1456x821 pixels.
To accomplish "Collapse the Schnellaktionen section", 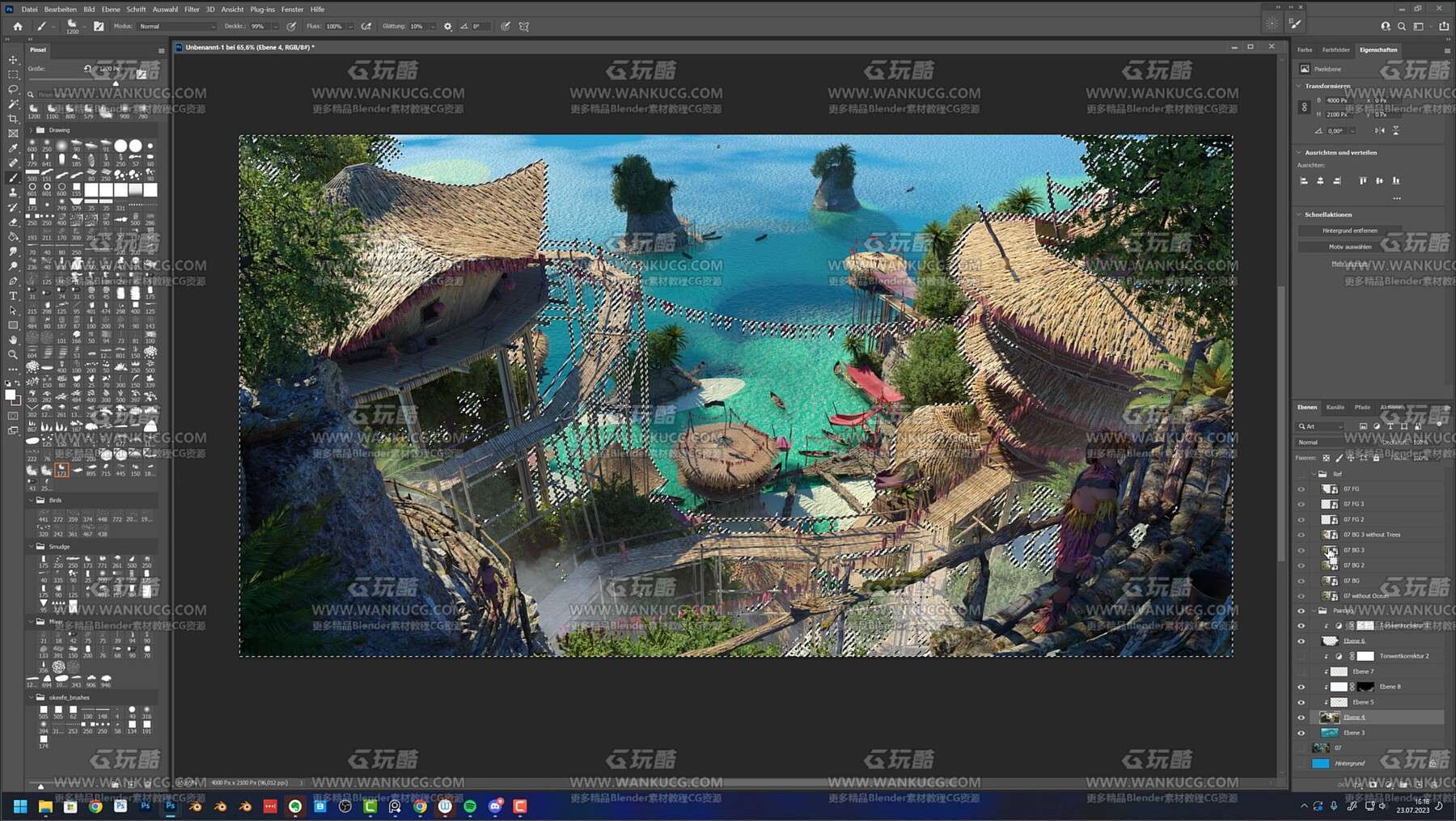I will pos(1299,214).
